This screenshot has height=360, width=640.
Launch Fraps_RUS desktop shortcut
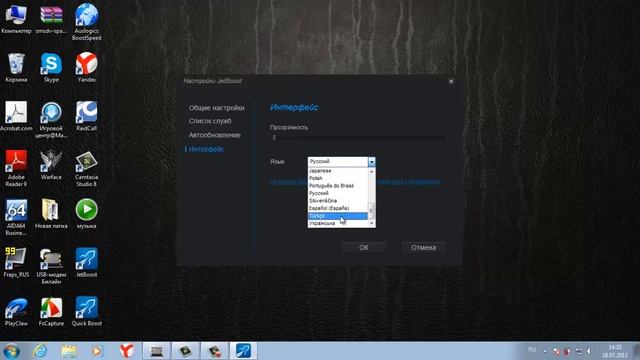tap(16, 262)
